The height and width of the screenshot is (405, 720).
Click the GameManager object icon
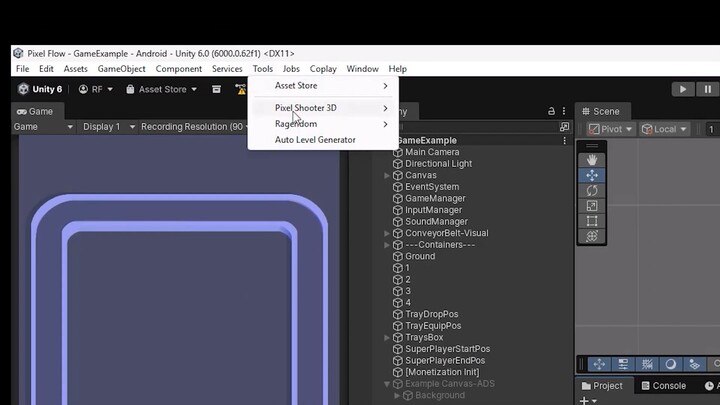[398, 198]
